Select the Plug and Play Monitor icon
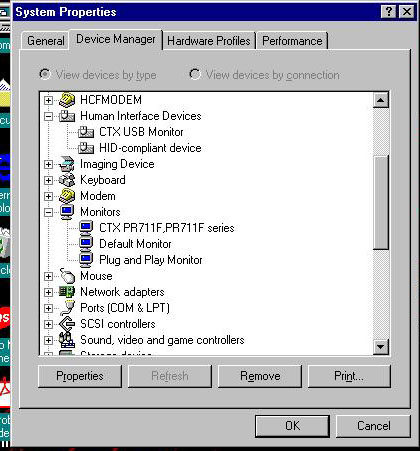This screenshot has height=451, width=420. [x=86, y=260]
